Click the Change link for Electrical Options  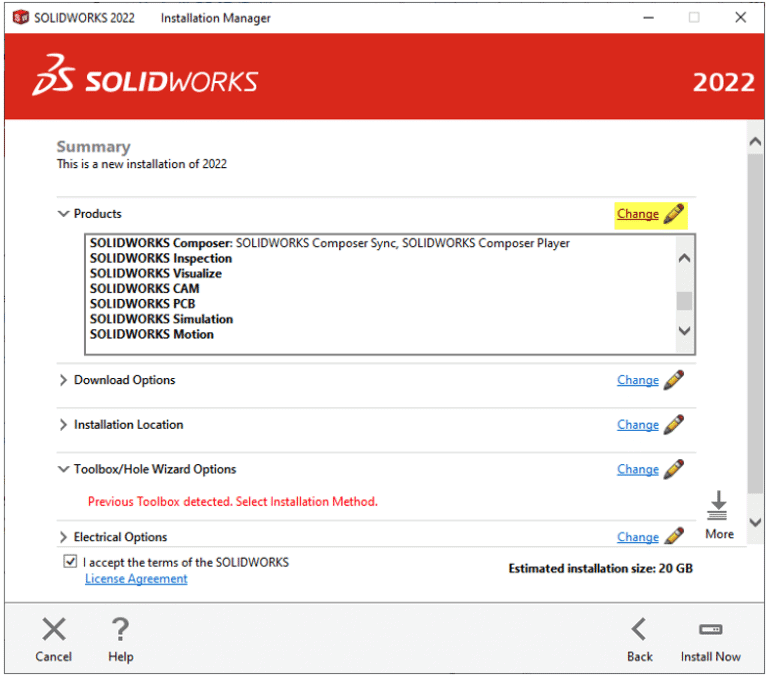(638, 537)
